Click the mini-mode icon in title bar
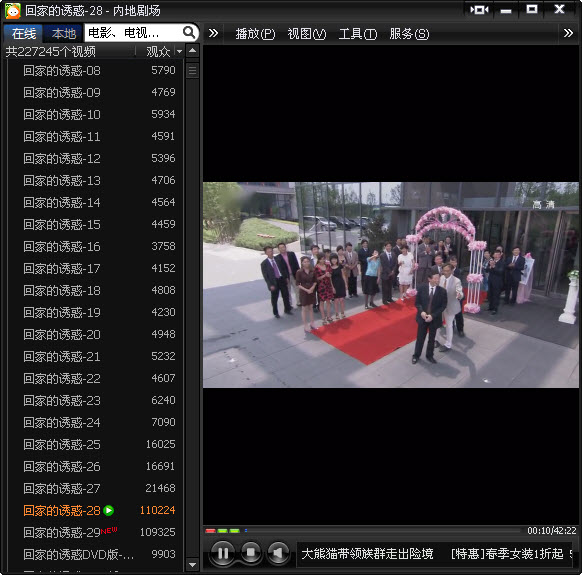The height and width of the screenshot is (575, 582). pyautogui.click(x=479, y=10)
